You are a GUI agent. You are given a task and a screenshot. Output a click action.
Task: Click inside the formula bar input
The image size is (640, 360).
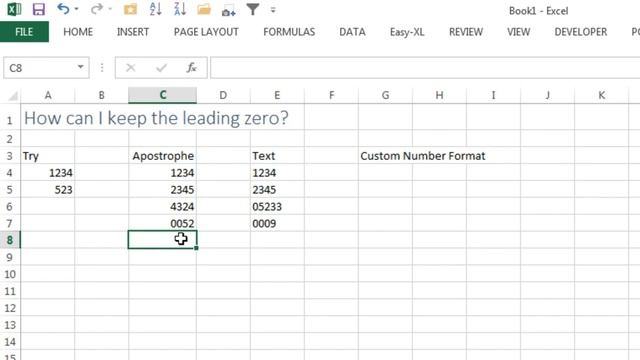coord(424,68)
